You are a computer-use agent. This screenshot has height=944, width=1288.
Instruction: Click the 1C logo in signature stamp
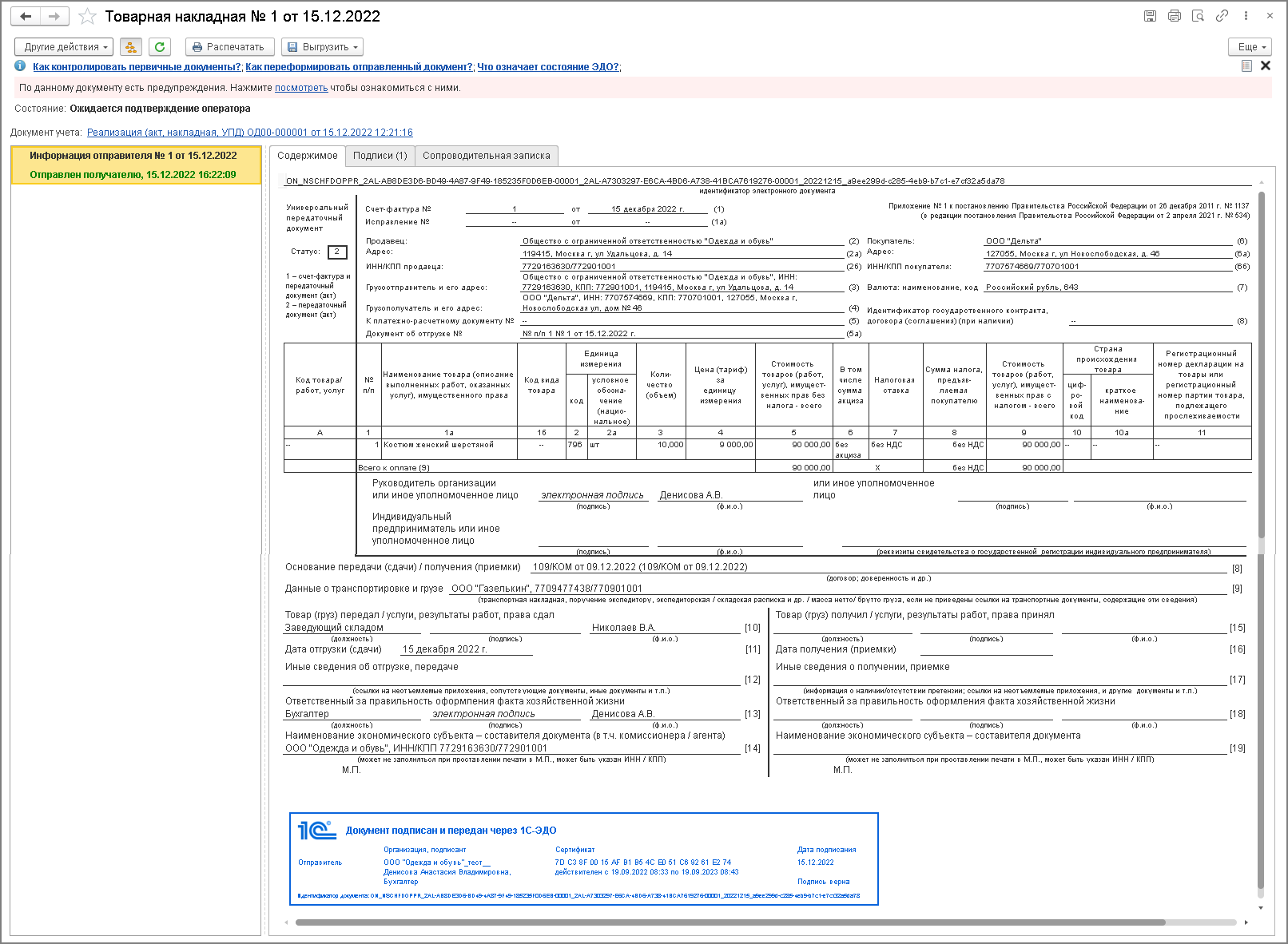[316, 831]
